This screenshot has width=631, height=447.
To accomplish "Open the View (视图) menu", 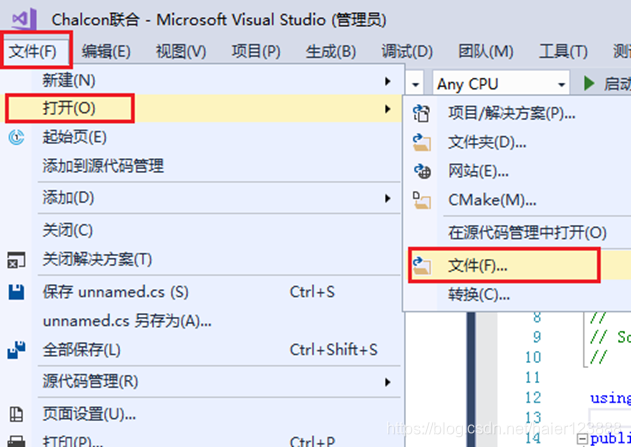I will (x=181, y=51).
